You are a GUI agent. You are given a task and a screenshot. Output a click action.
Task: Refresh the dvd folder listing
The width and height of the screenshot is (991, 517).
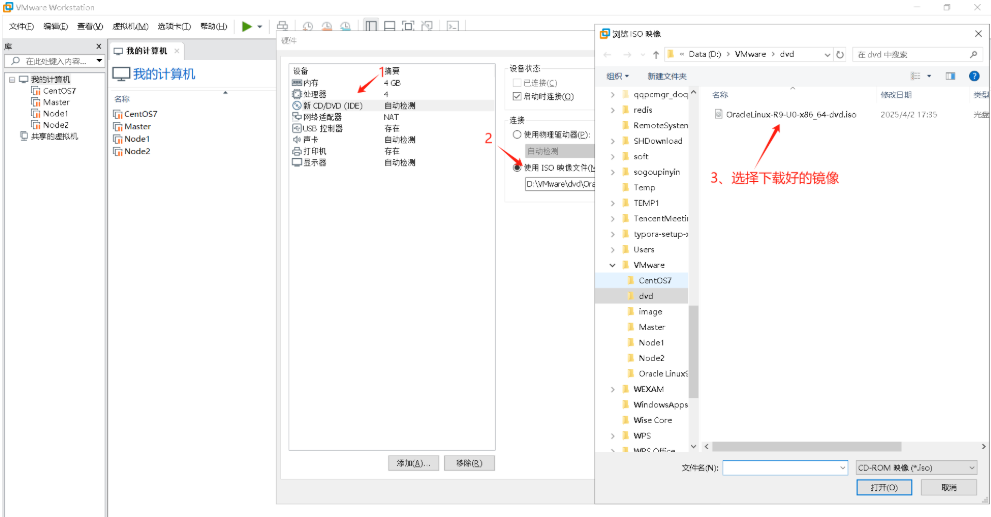(840, 54)
